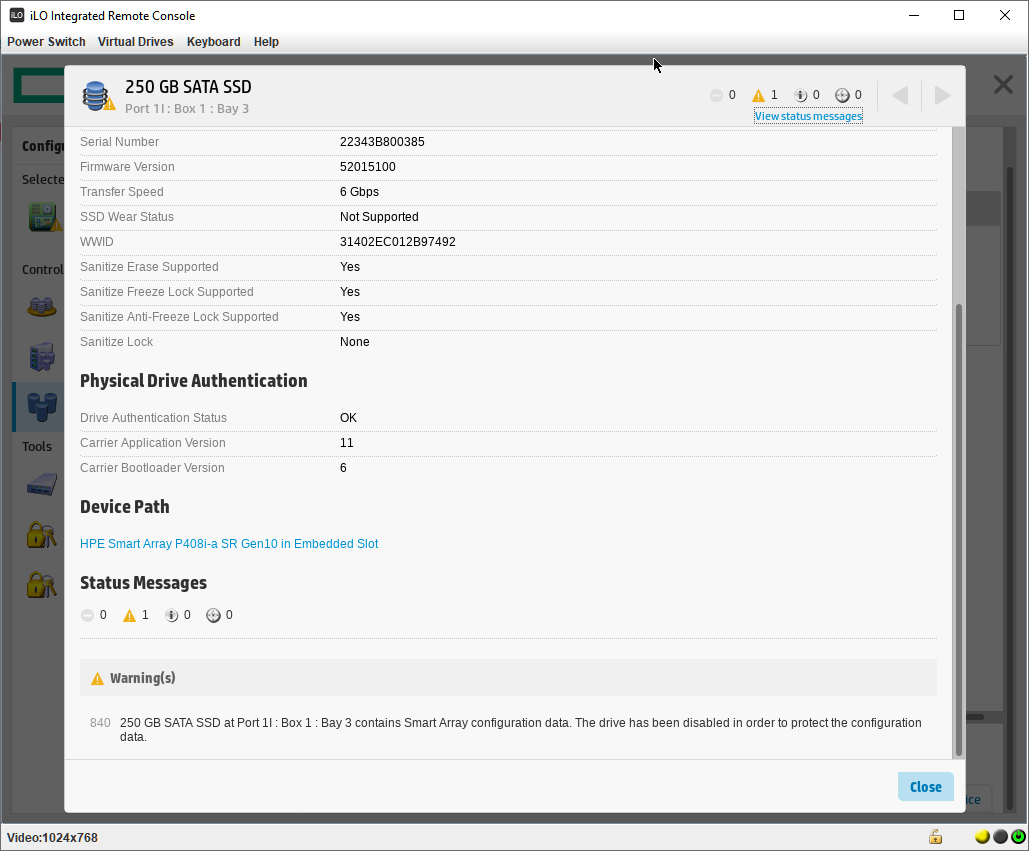Close the drive details dialog with Close button
1029x851 pixels.
[925, 787]
